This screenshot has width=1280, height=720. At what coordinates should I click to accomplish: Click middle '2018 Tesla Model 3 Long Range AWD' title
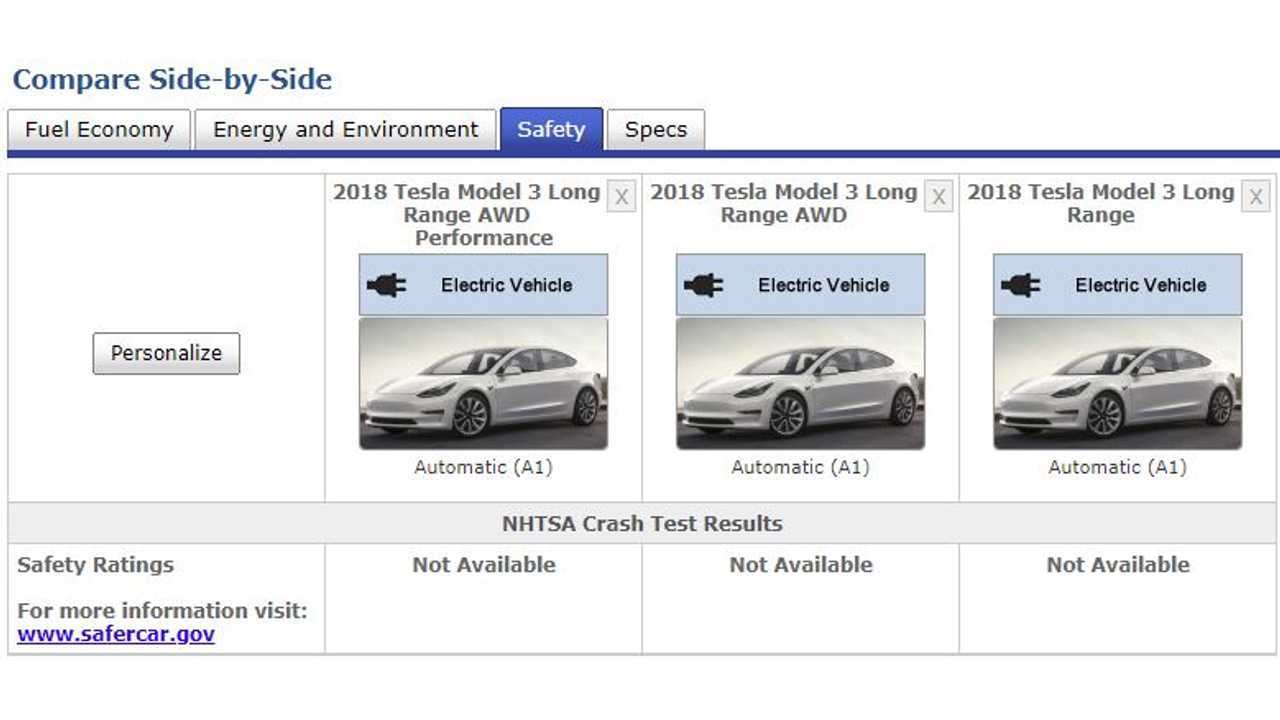click(x=784, y=203)
